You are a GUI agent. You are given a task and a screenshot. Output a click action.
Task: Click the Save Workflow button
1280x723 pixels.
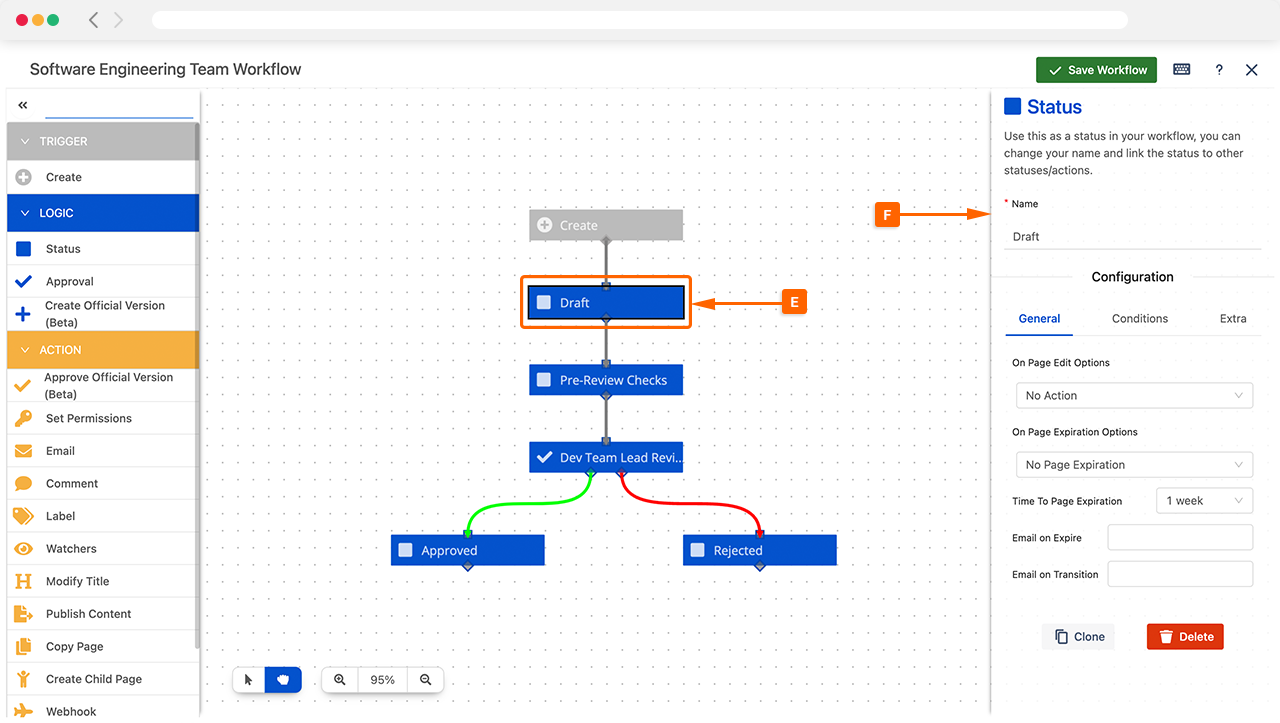(x=1096, y=70)
